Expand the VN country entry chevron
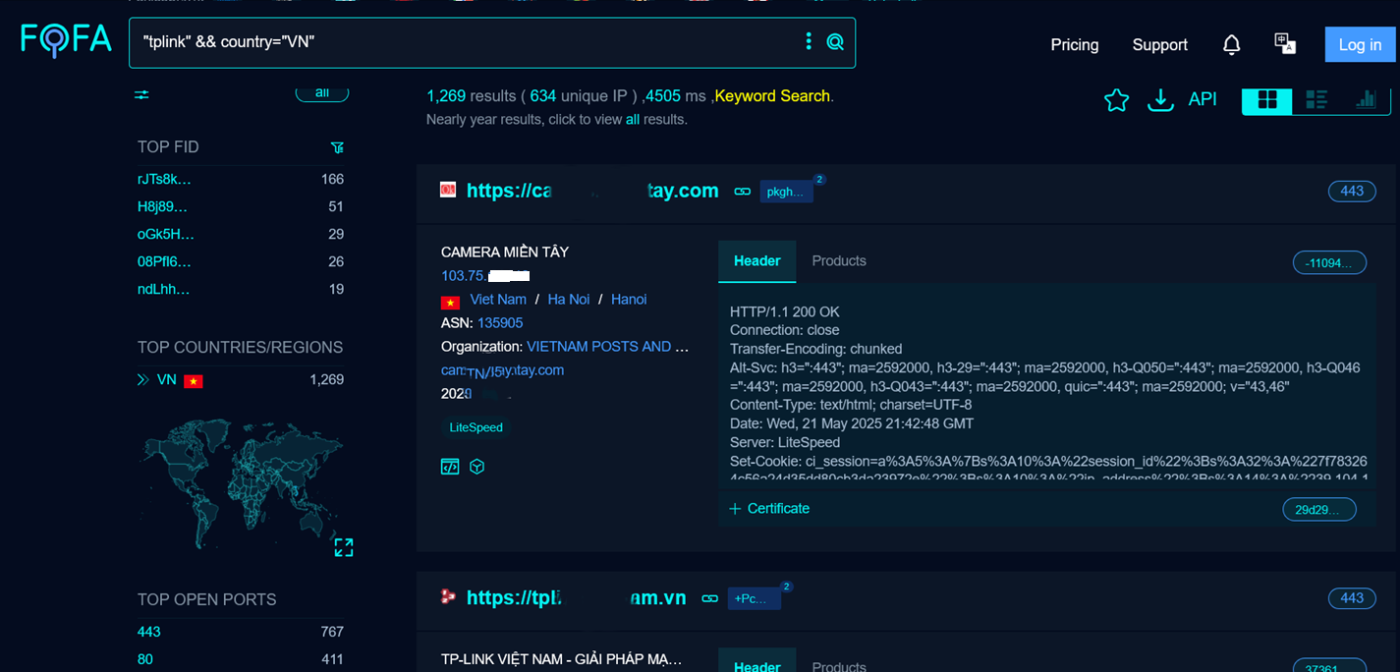Image resolution: width=1400 pixels, height=672 pixels. coord(143,380)
